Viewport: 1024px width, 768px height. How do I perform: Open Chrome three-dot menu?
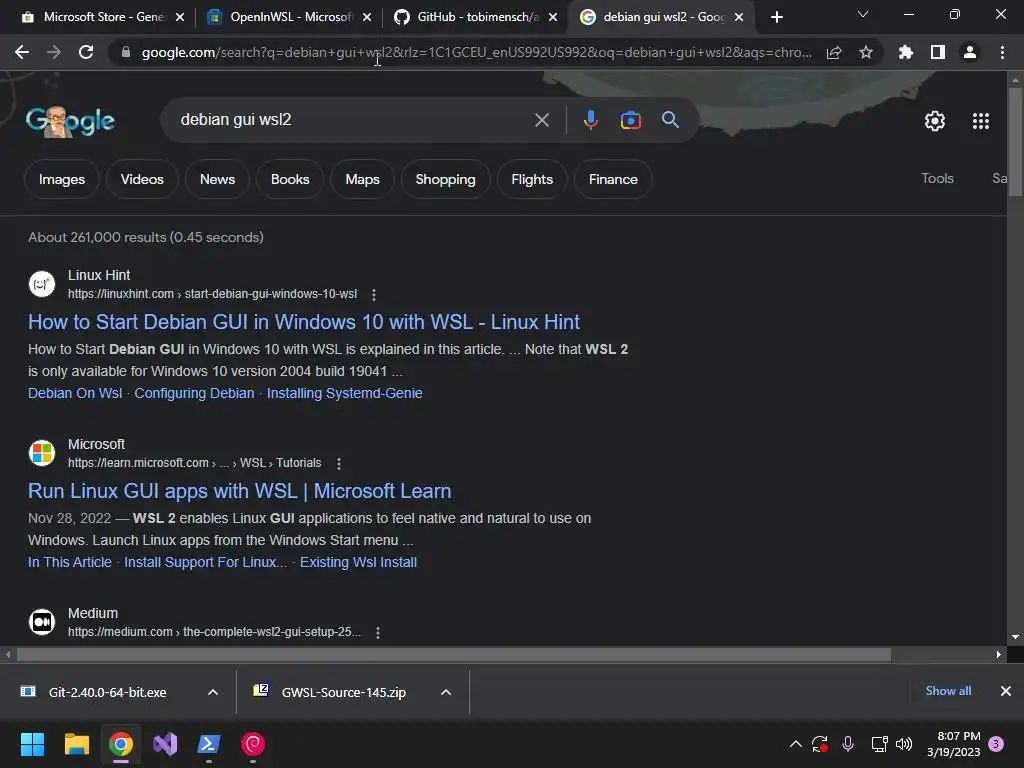point(1002,52)
